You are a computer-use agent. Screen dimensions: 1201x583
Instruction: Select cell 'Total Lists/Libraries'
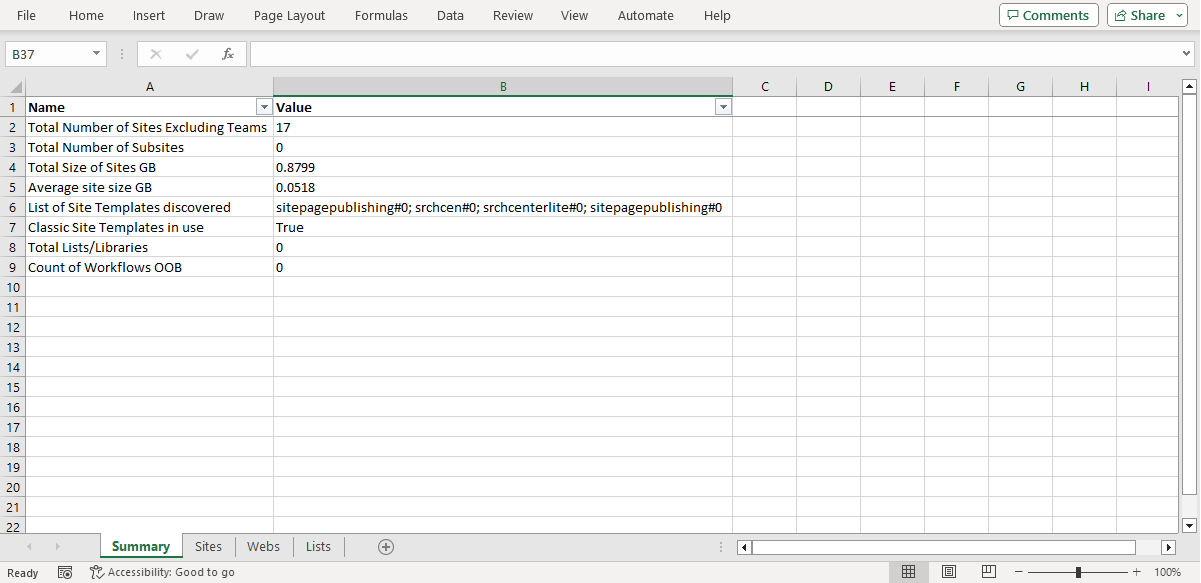click(x=150, y=247)
